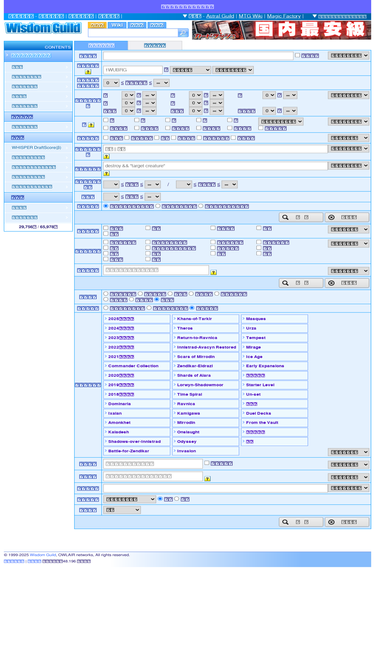Select the Scars of Mirrodin block
This screenshot has width=375, height=667.
[206, 356]
